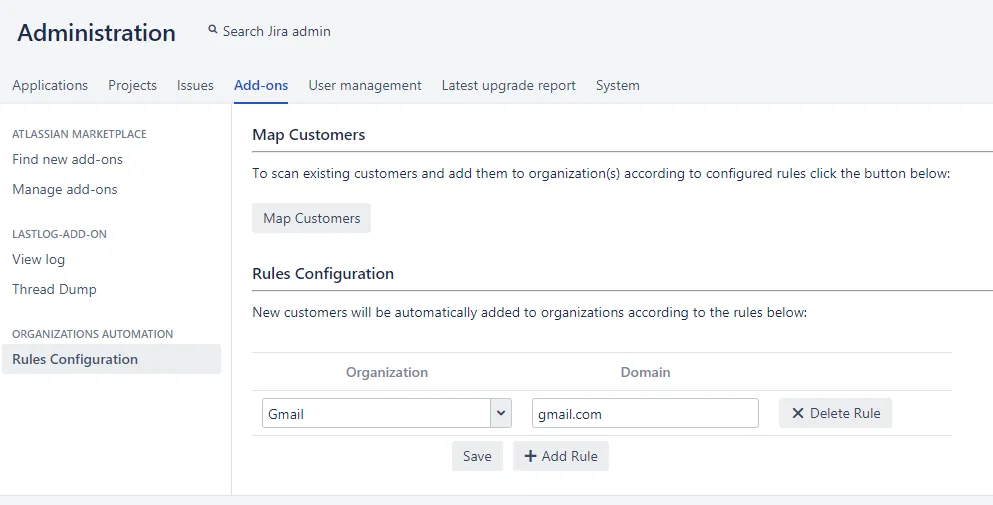The width and height of the screenshot is (993, 505).
Task: Click the gmail.com domain input field
Action: pyautogui.click(x=645, y=413)
